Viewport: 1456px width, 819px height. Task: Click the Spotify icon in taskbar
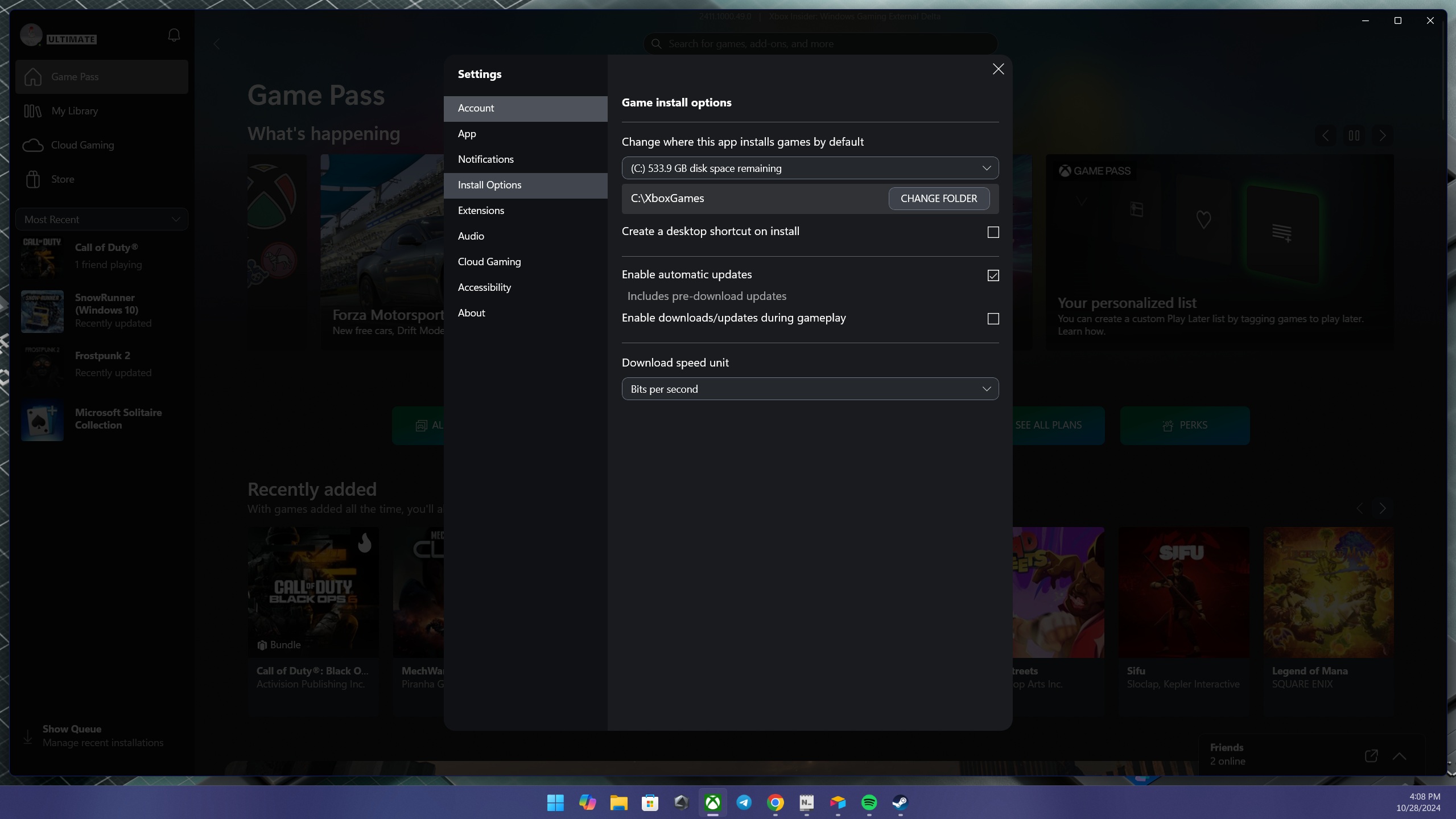coord(869,802)
